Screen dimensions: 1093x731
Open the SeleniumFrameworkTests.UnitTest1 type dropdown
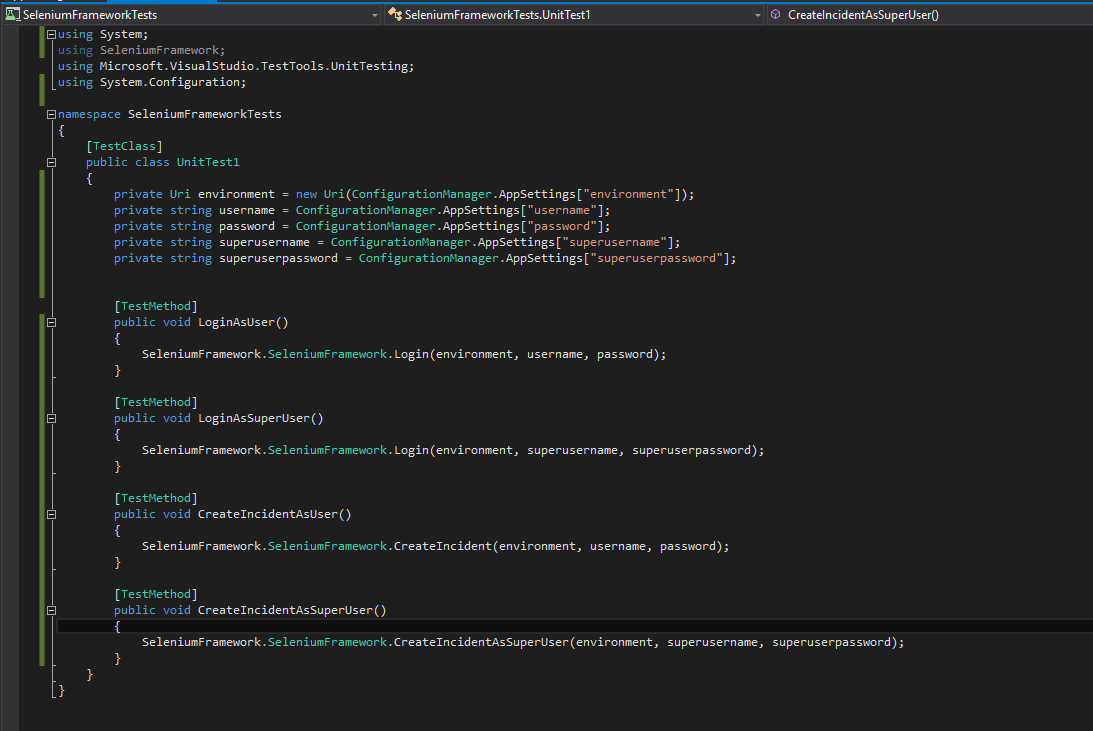(575, 15)
